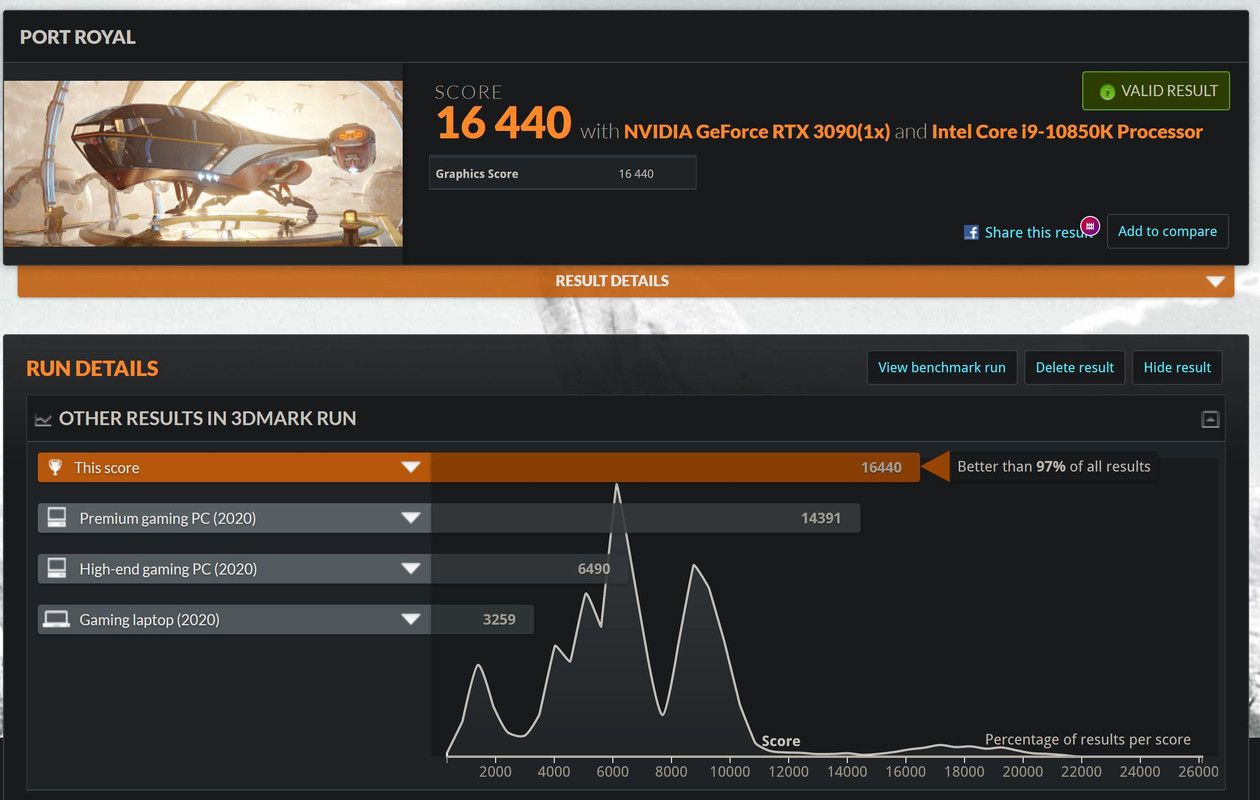Open Premium gaming PC dropdown arrow

[410, 518]
